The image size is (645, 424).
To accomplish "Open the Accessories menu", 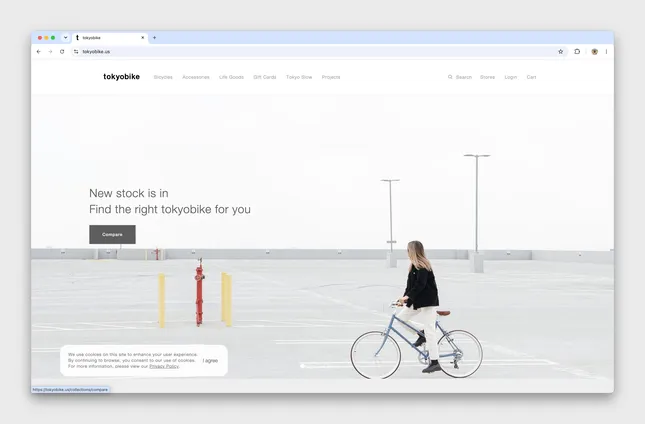I will click(x=196, y=77).
